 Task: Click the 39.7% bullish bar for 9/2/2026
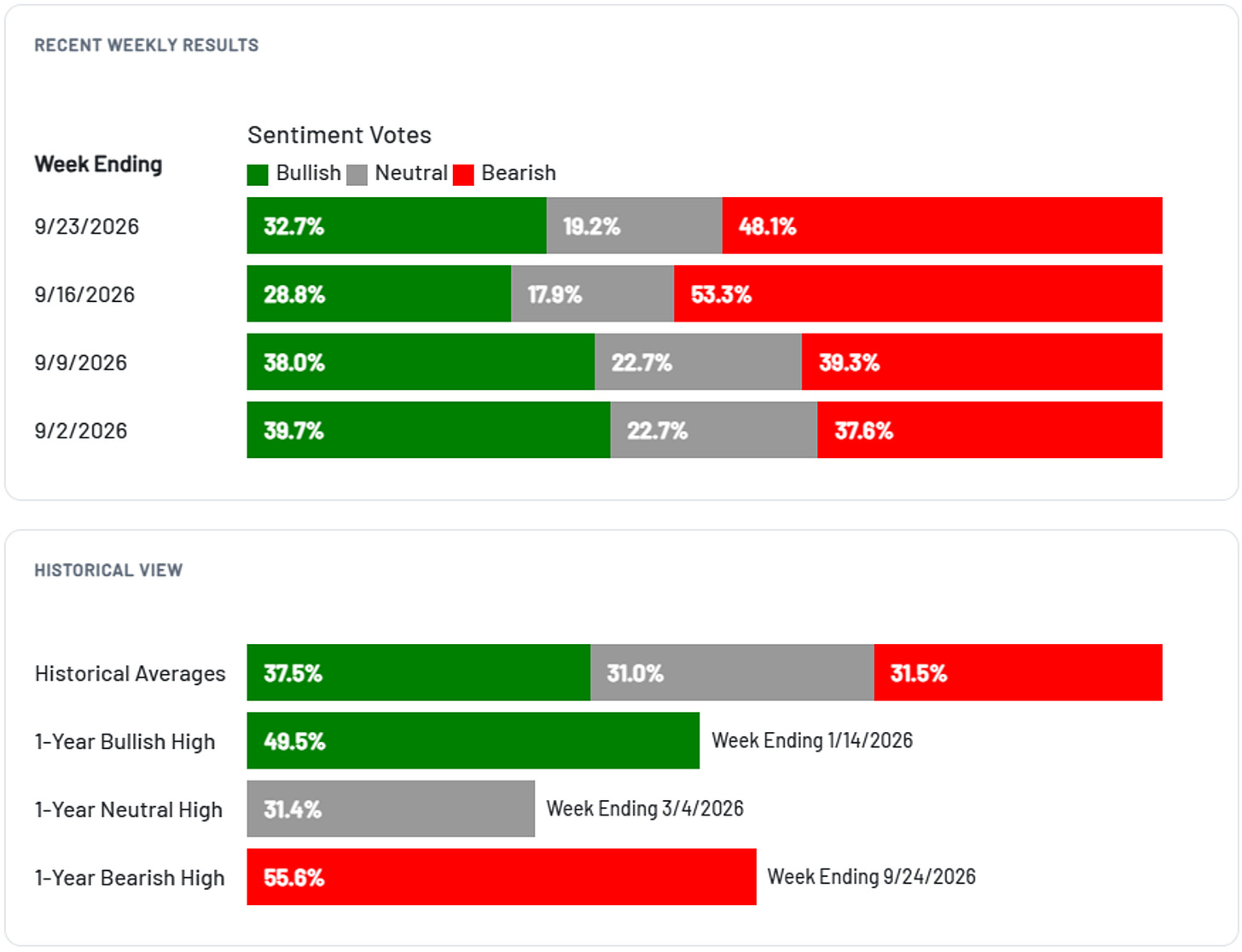429,431
